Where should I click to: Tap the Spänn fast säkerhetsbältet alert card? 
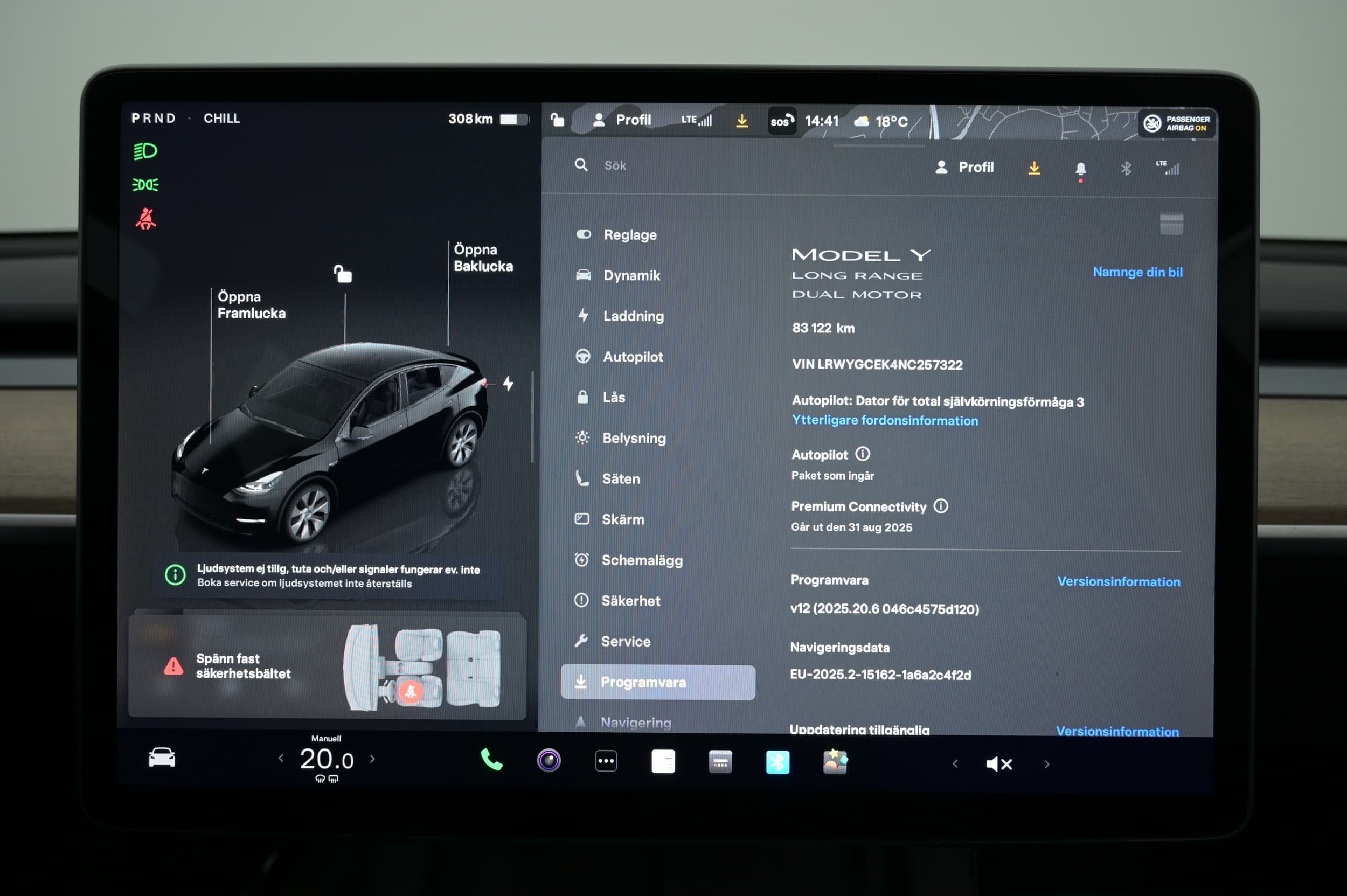click(x=327, y=666)
